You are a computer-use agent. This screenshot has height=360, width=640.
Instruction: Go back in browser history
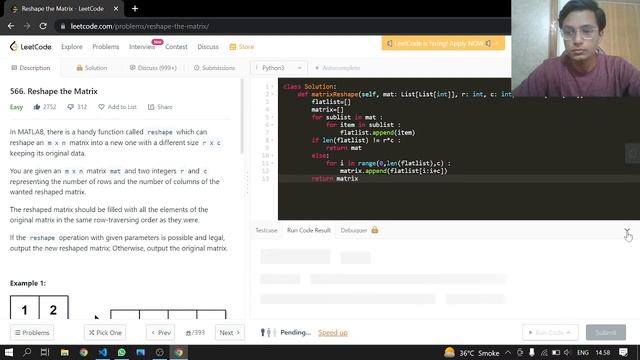[11, 26]
